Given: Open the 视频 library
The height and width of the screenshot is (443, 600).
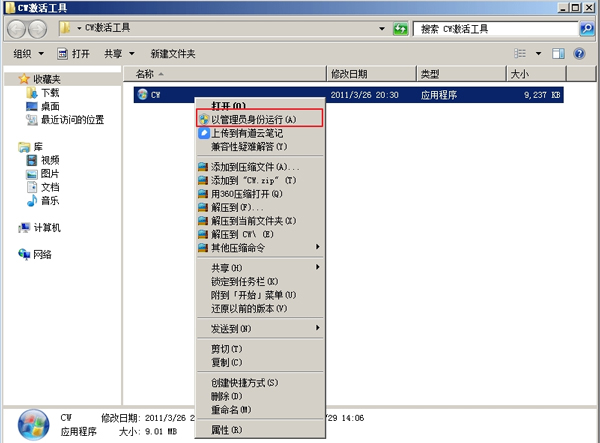Looking at the screenshot, I should 50,160.
